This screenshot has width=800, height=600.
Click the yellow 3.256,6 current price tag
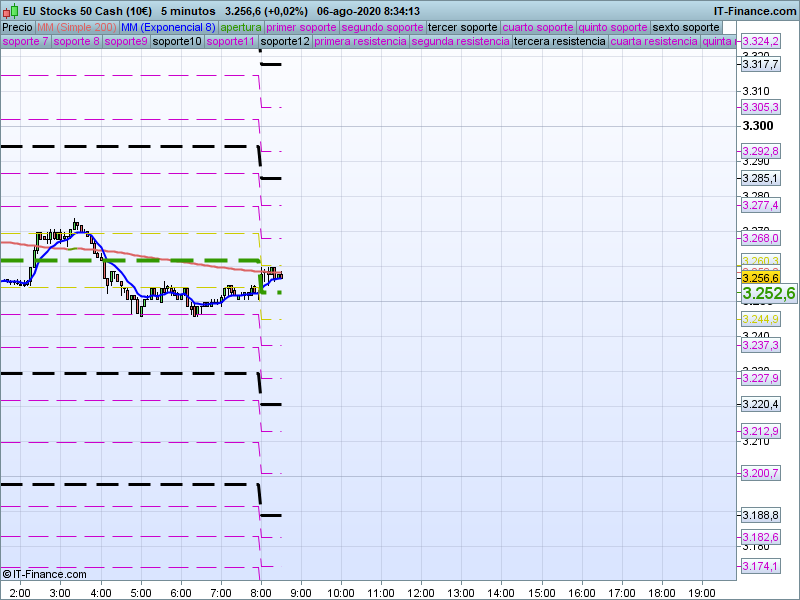tap(760, 277)
